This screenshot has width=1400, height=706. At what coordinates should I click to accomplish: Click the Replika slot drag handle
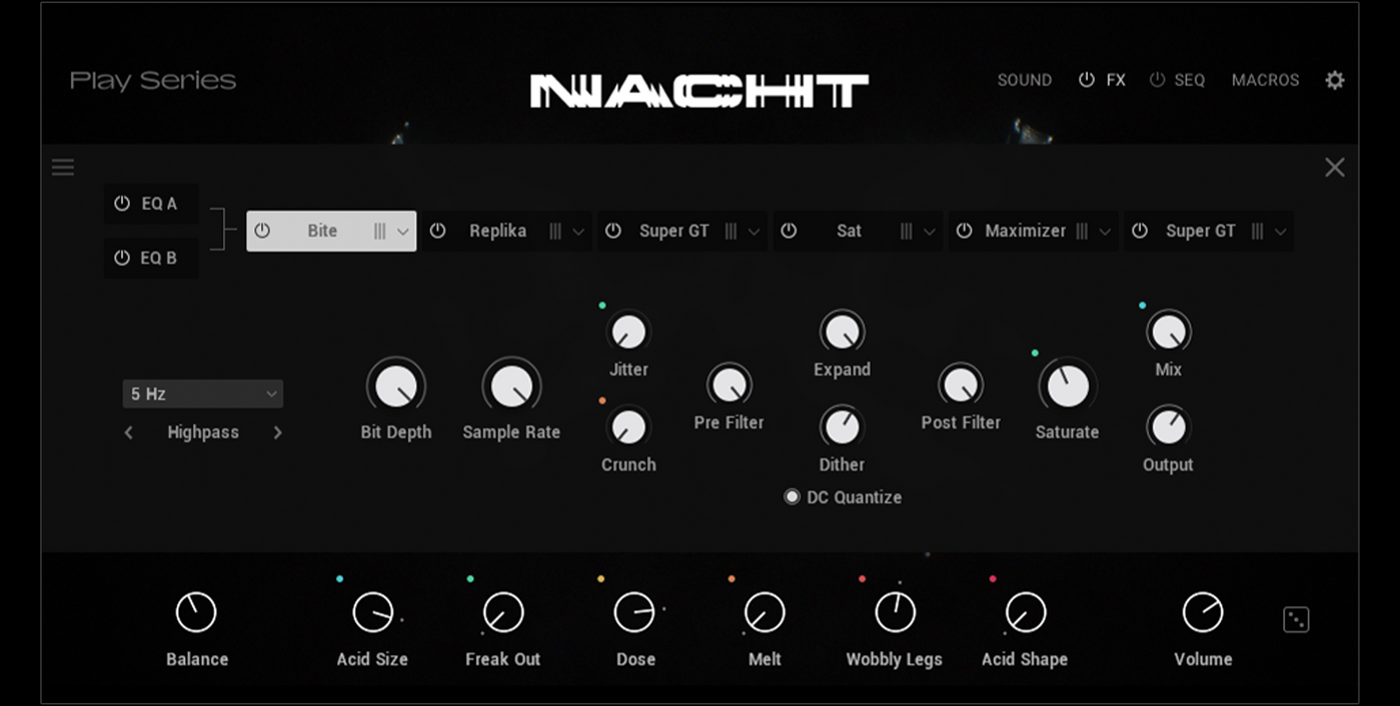(555, 231)
